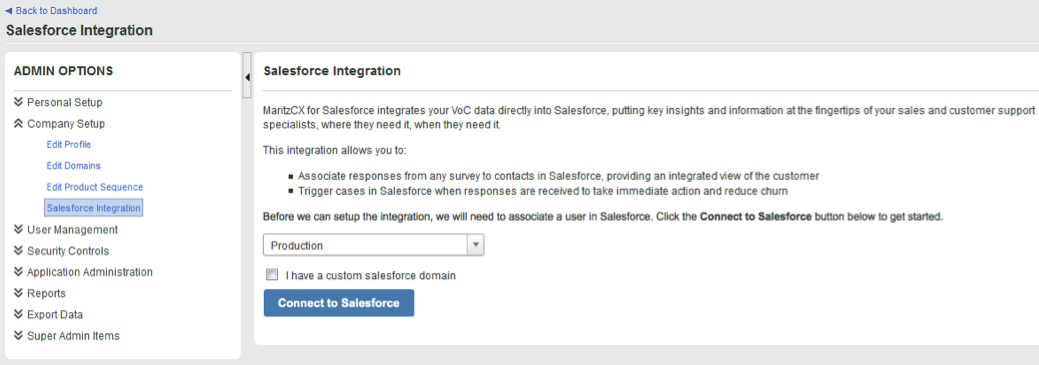
Task: Collapse the admin options sidebar arrow
Action: point(246,78)
